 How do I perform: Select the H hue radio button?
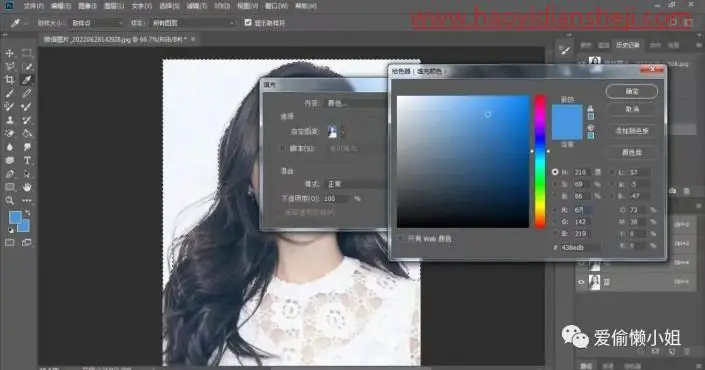click(x=555, y=172)
